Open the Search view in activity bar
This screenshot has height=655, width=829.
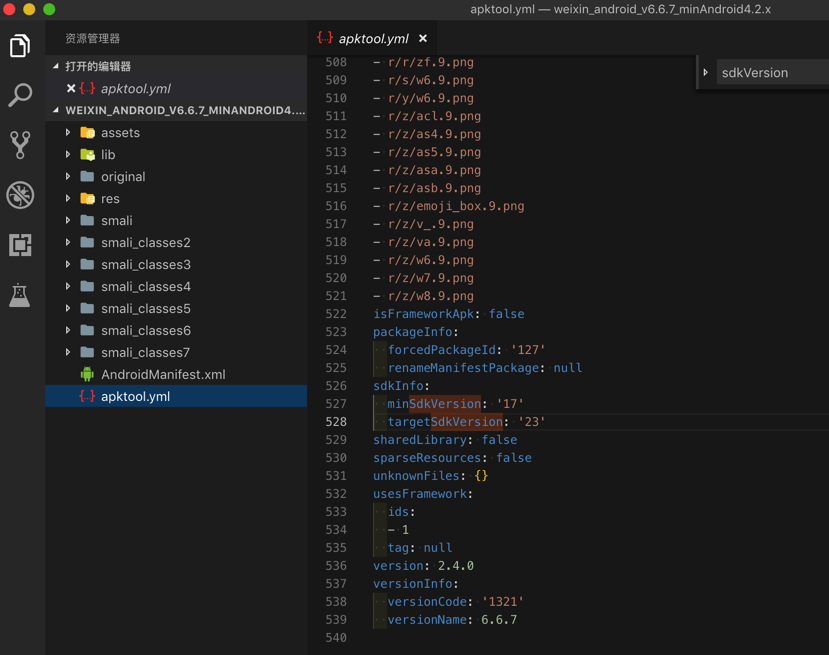20,95
